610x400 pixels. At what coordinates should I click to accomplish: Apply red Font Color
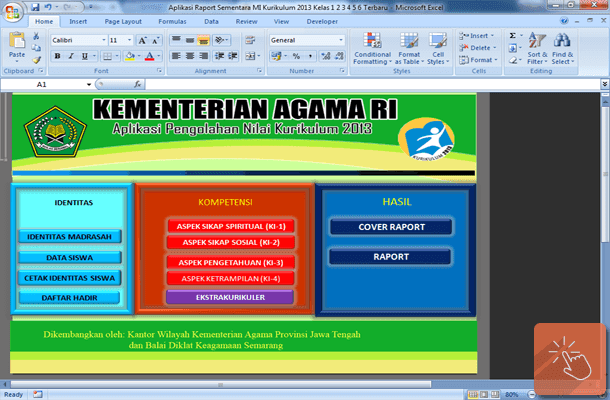(x=149, y=56)
